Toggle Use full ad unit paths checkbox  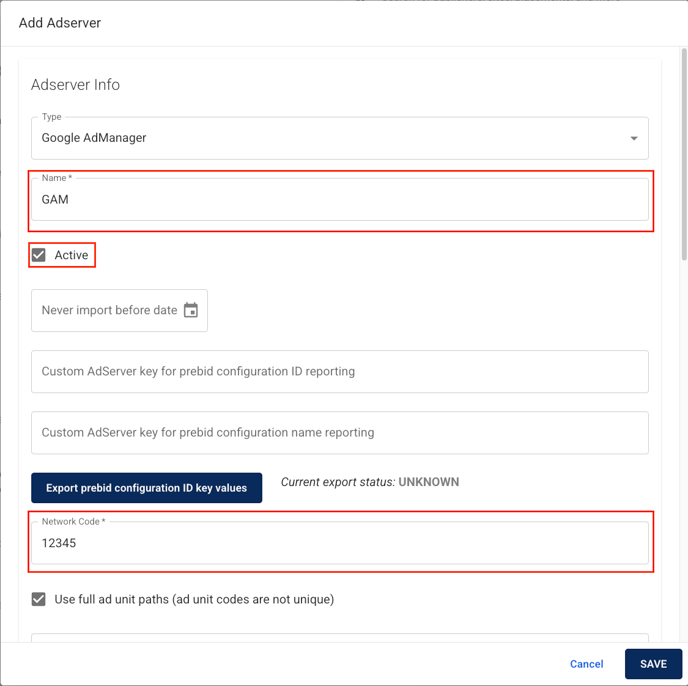coord(39,599)
